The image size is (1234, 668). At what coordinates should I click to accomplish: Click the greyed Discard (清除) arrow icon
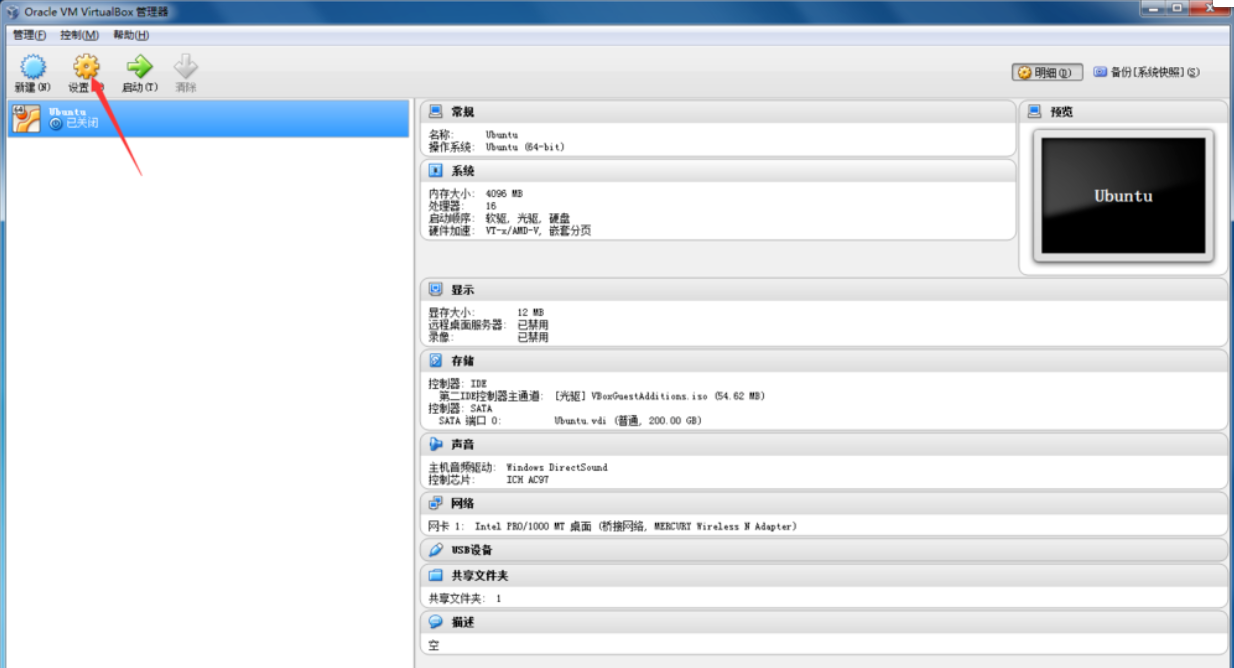186,67
